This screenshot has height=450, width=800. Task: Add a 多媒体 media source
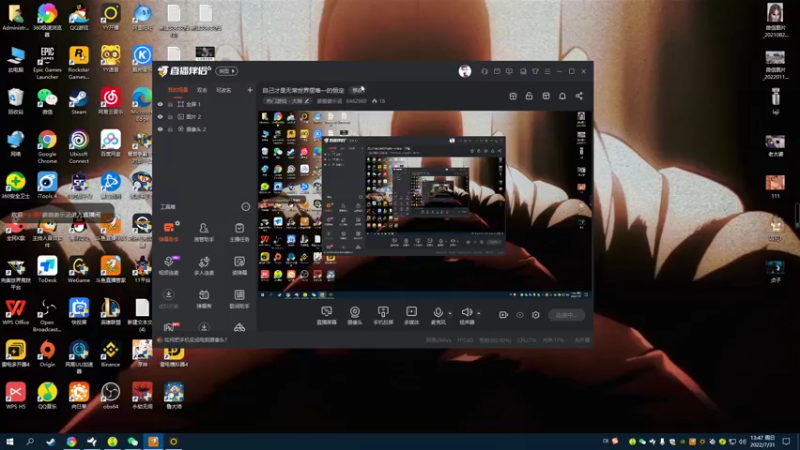click(x=411, y=315)
